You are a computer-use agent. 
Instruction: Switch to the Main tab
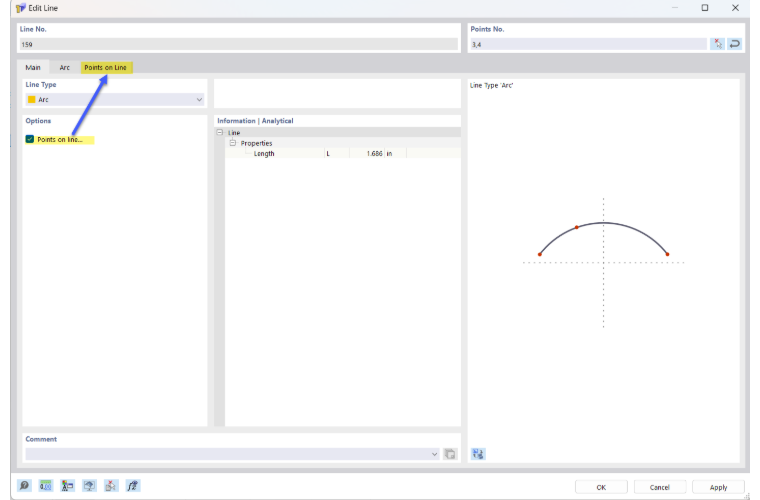[x=33, y=67]
